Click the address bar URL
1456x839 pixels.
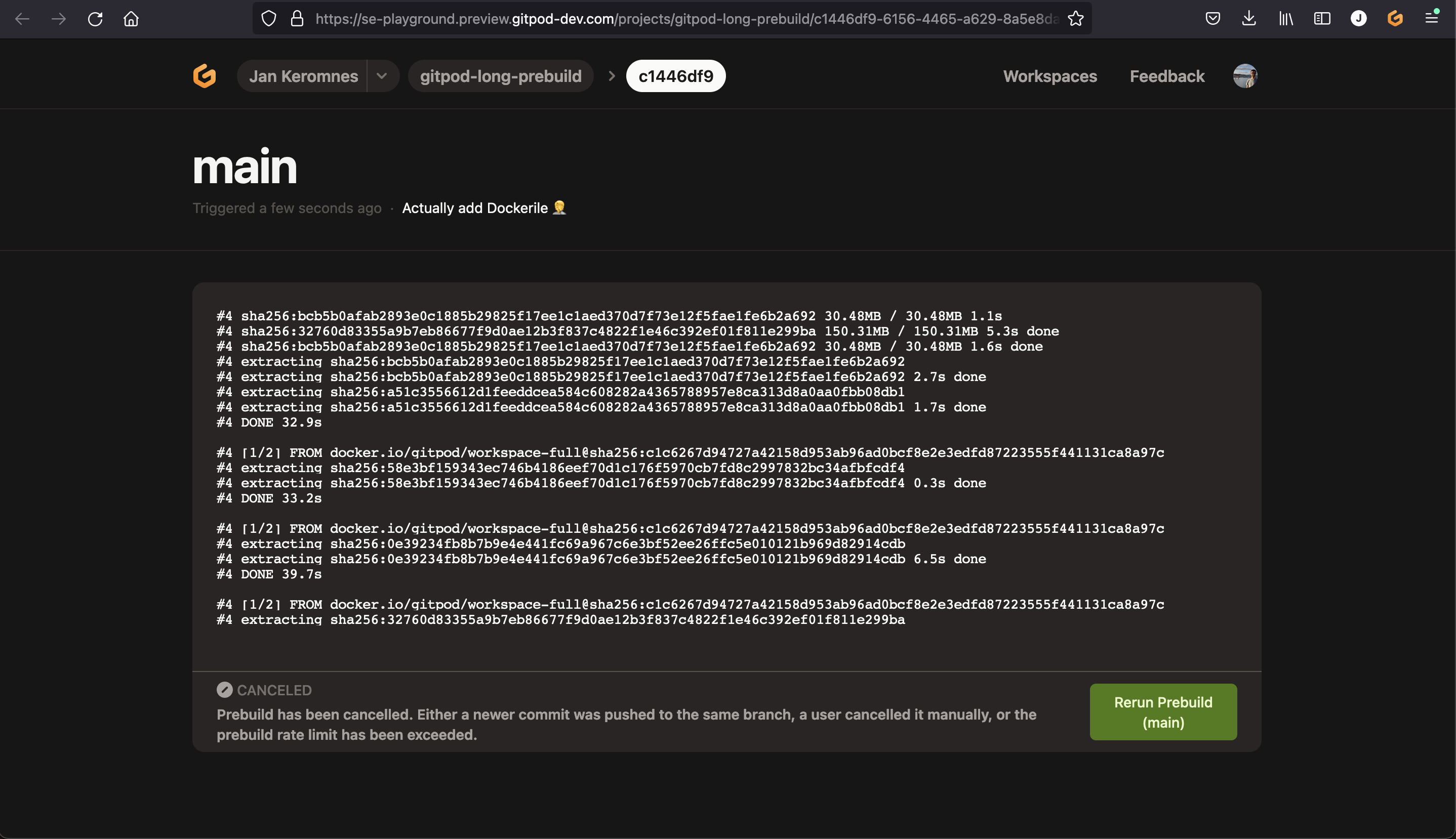(x=686, y=19)
